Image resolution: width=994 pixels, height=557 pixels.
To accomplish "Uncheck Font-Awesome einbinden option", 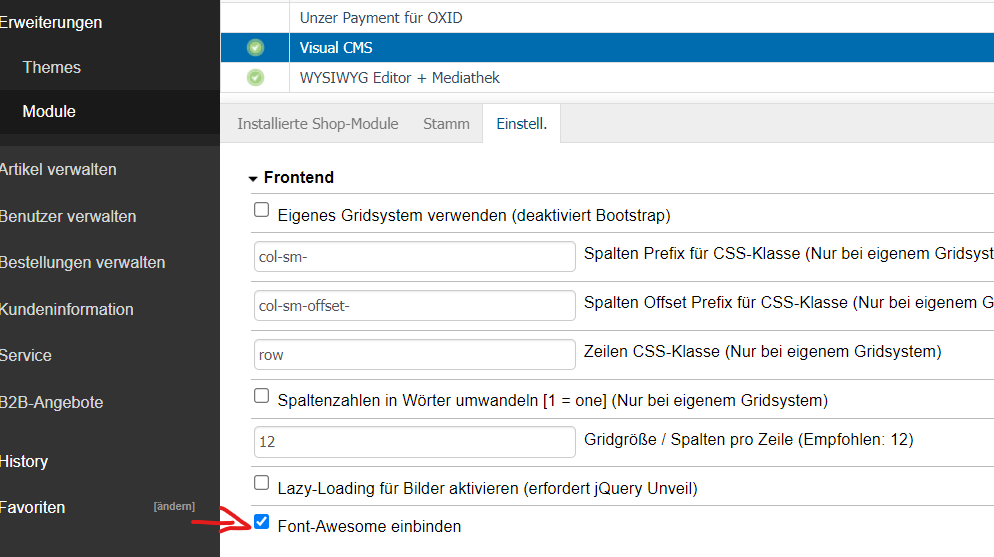I will (262, 522).
